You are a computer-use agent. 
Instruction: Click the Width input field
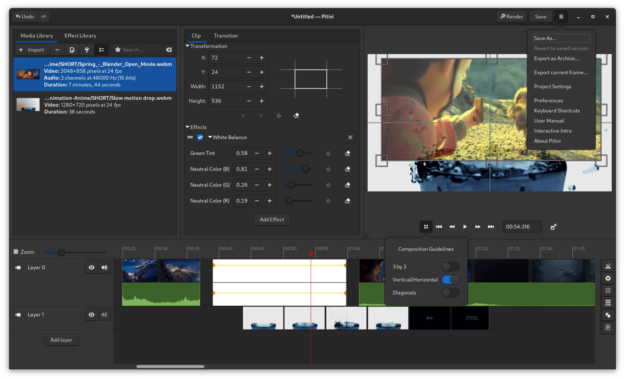click(x=226, y=86)
